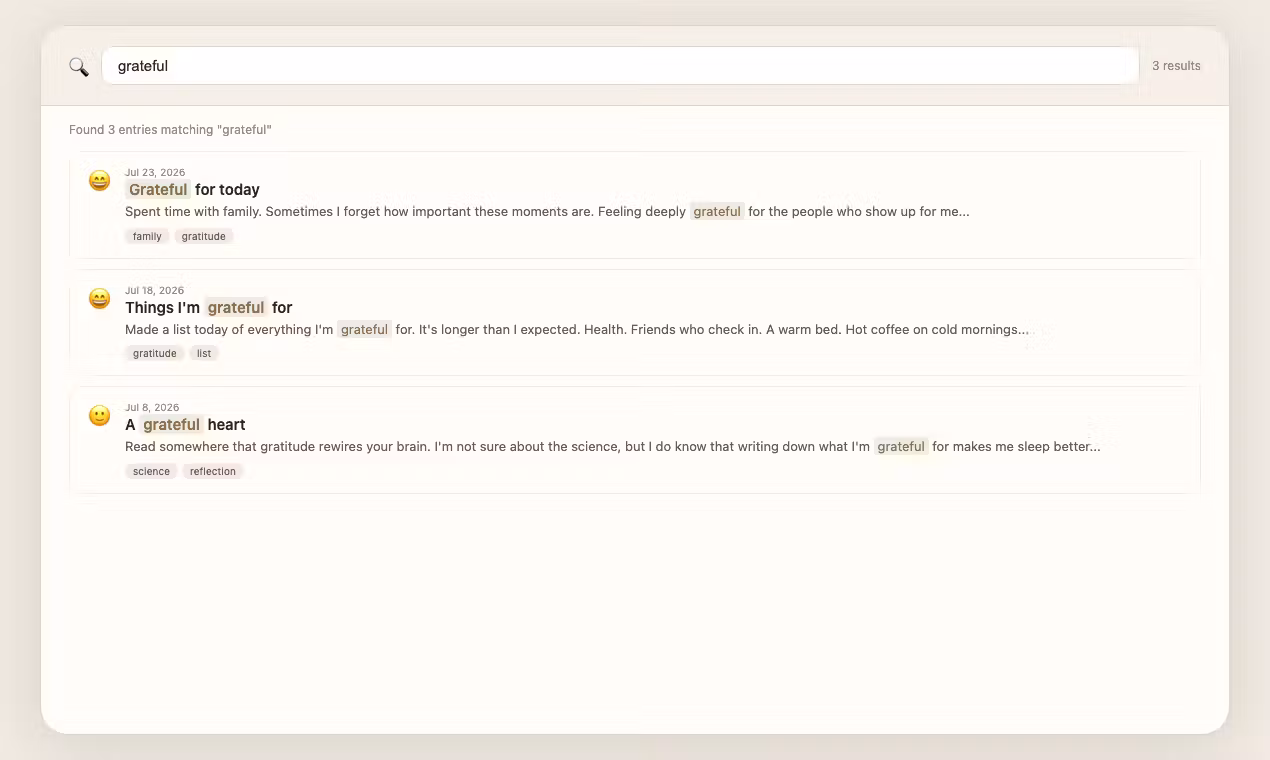Click the "Jul 23, 2026" date
Viewport: 1270px width, 760px height.
155,173
